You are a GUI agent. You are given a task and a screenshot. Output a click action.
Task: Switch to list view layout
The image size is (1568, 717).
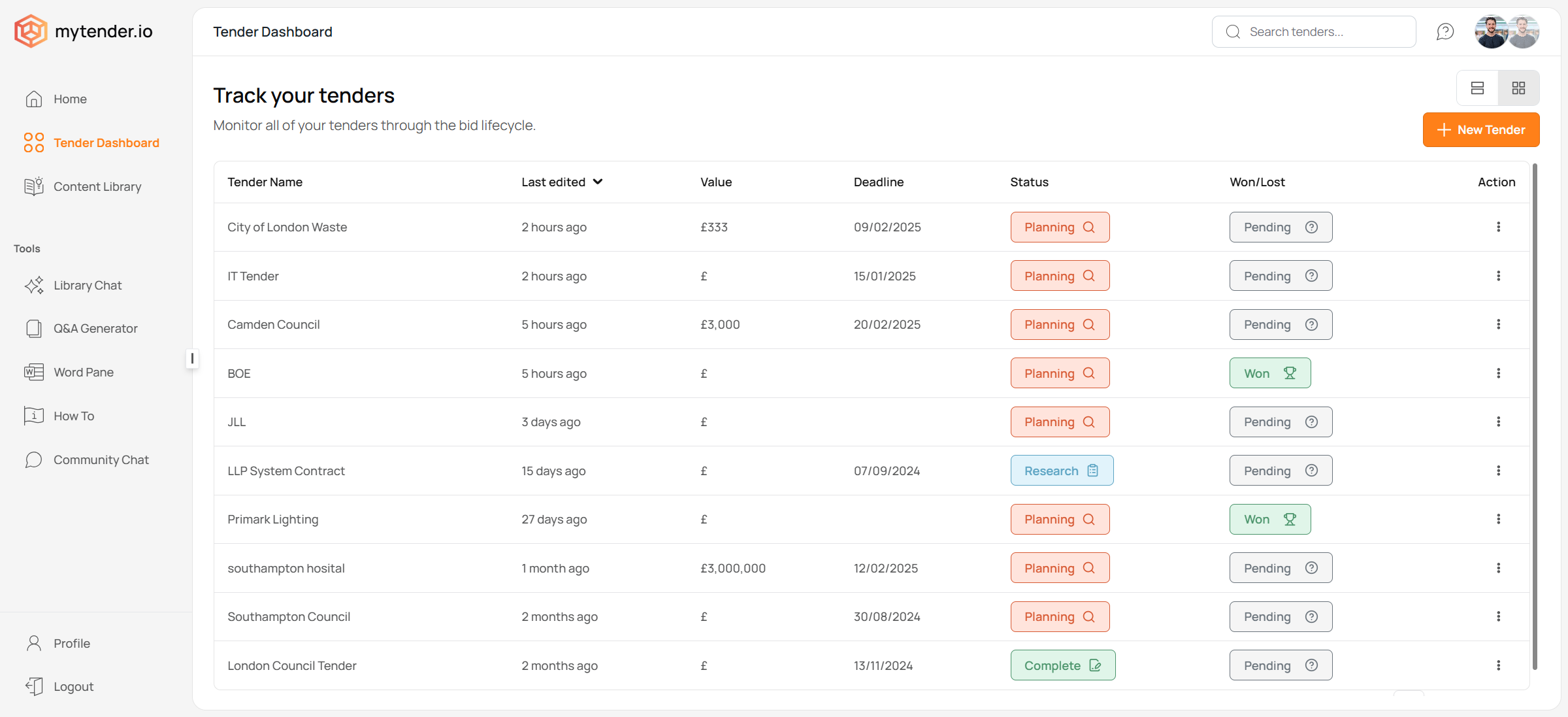click(1477, 88)
